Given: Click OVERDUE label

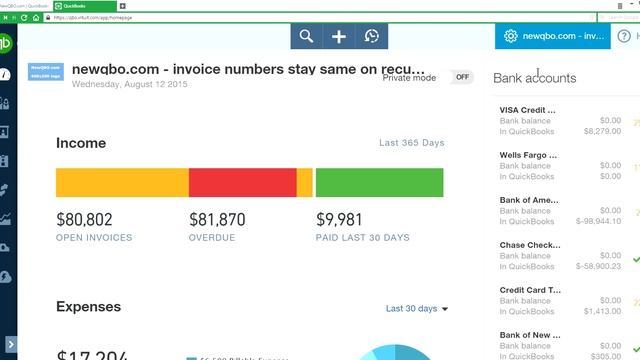Looking at the screenshot, I should (212, 238).
